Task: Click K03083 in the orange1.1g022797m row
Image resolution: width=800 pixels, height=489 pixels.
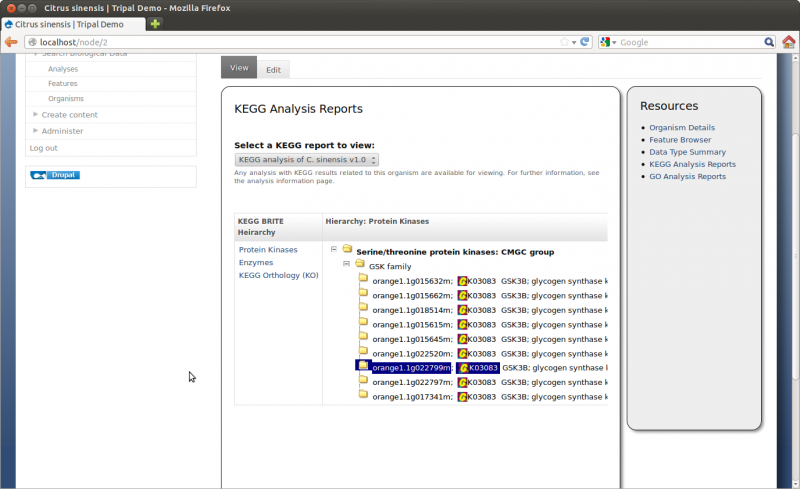Action: 482,382
